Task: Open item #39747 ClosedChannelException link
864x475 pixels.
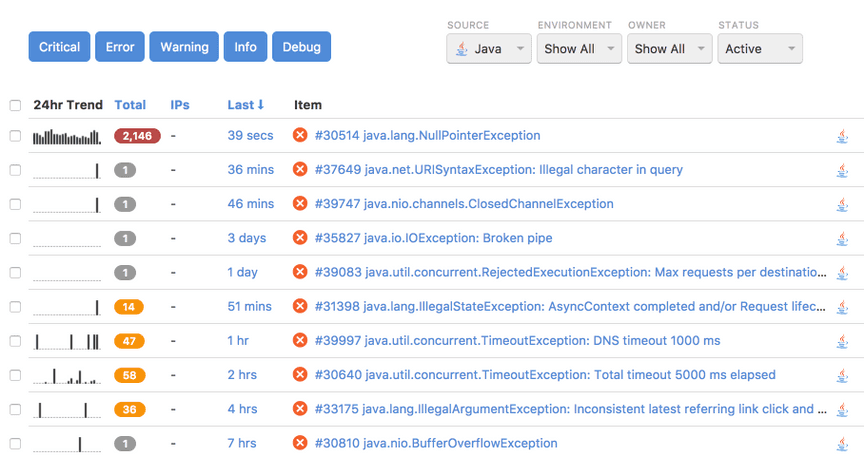Action: point(463,204)
